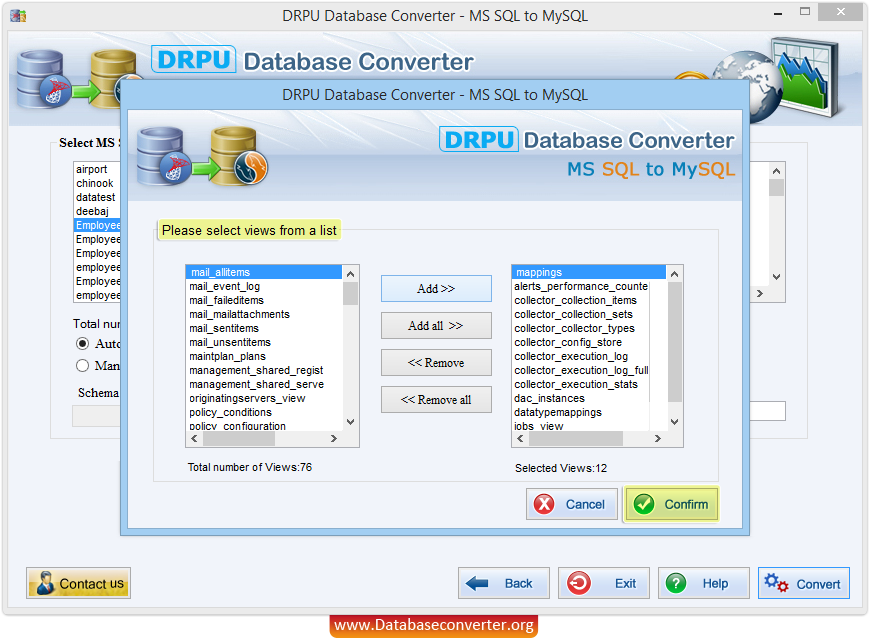This screenshot has width=870, height=643.
Task: Confirm the selected views
Action: 671,504
